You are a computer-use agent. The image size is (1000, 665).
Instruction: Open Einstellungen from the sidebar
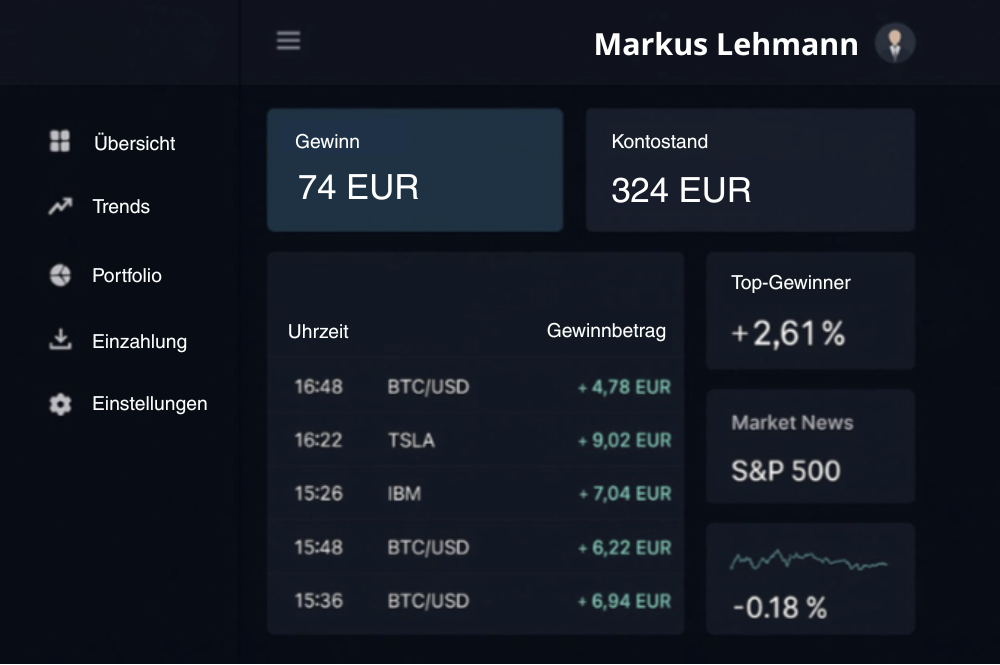tap(150, 404)
